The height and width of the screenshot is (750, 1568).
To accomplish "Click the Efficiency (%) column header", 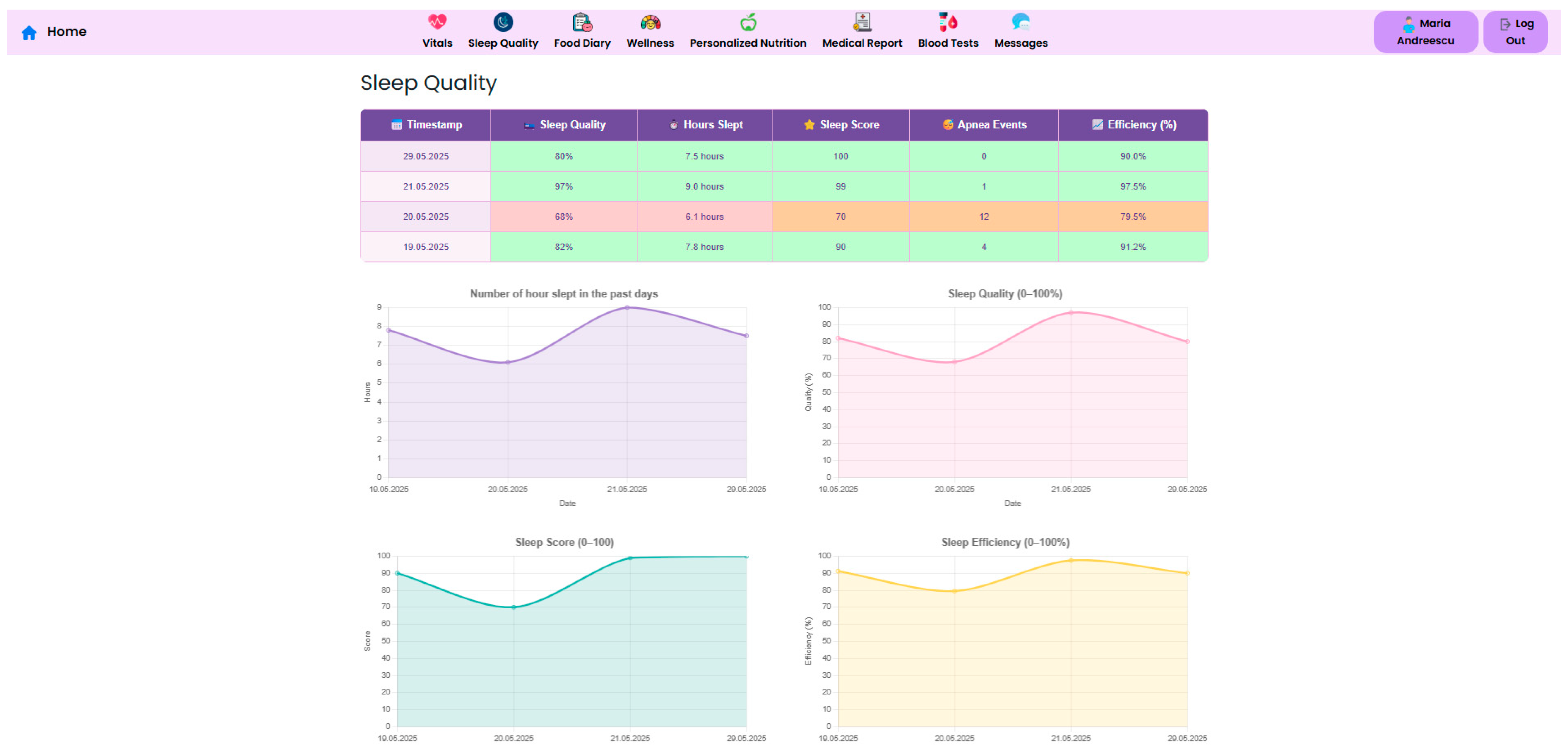I will point(1133,125).
